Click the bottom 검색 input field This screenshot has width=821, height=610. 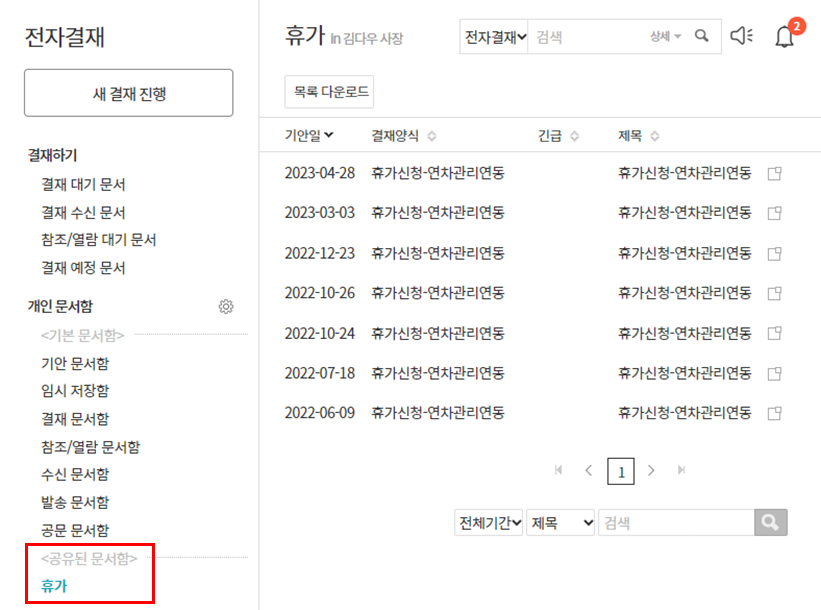tap(675, 522)
